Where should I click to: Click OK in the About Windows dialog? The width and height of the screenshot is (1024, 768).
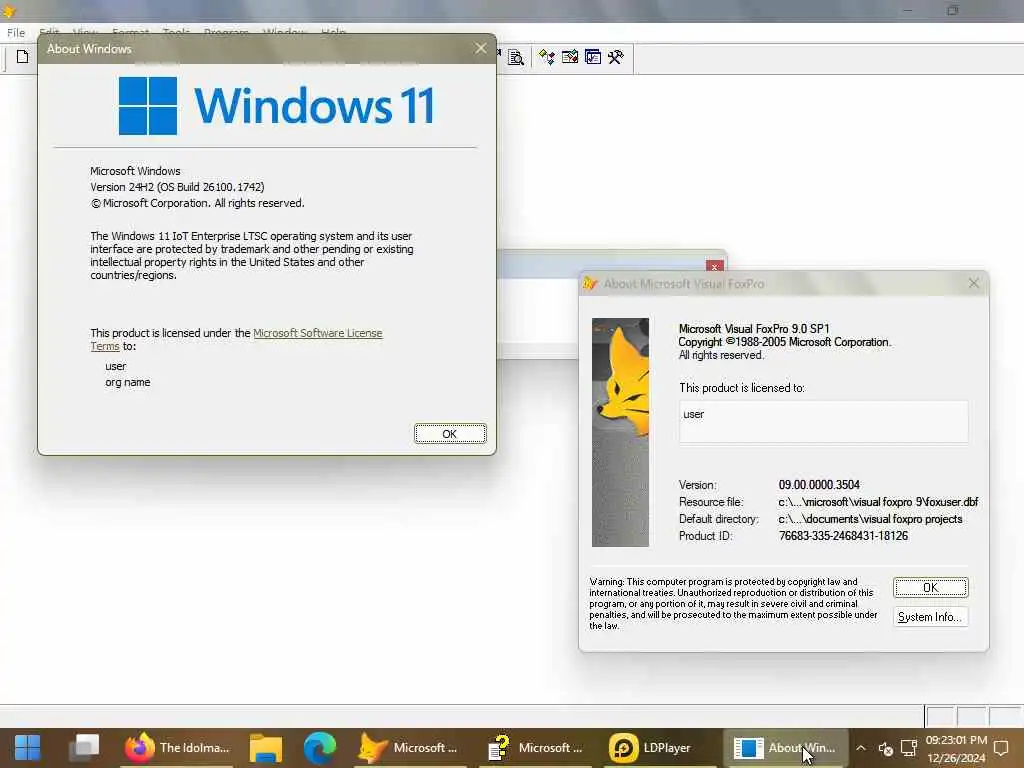pos(450,434)
